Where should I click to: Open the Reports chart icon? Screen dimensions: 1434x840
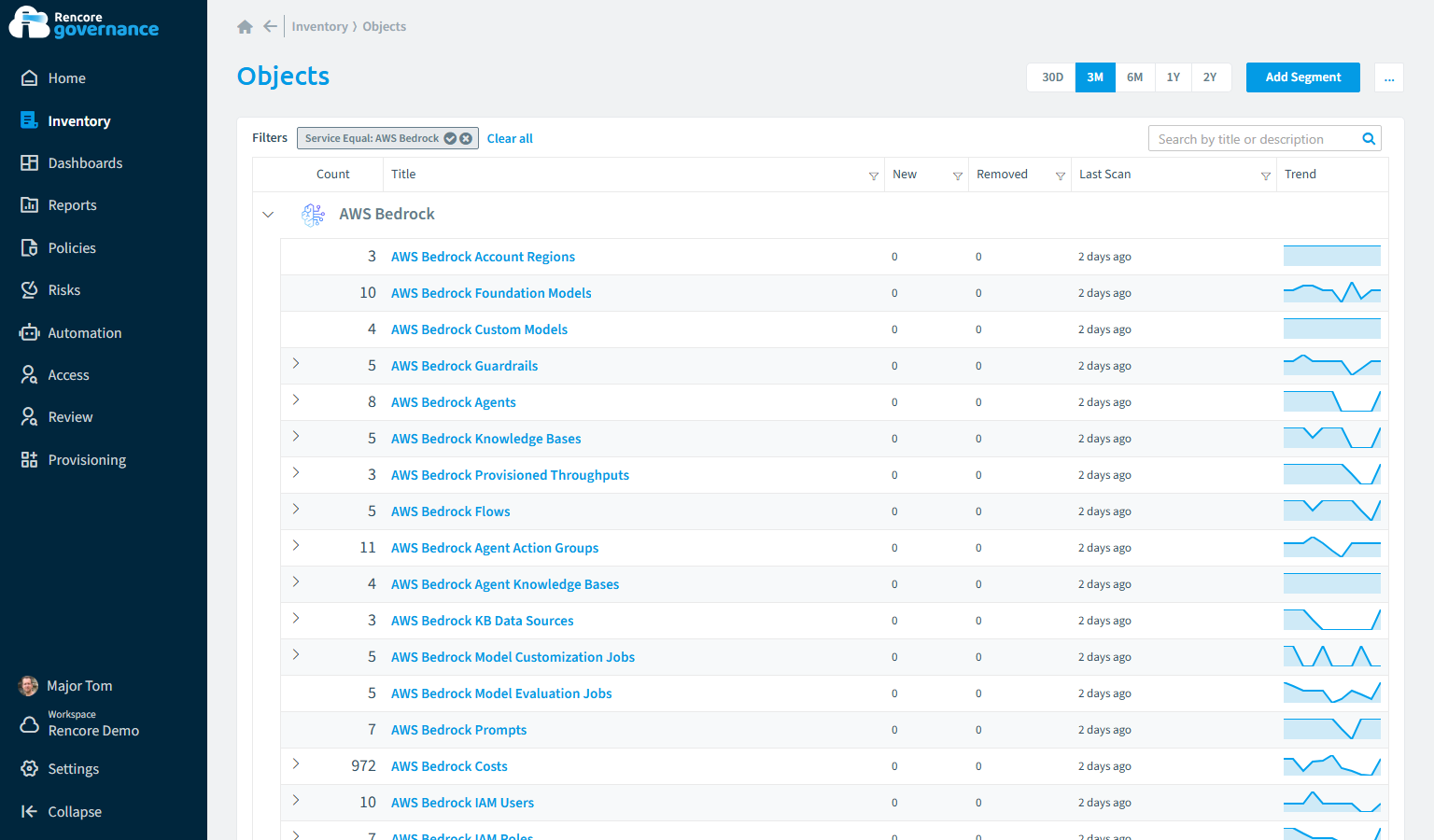click(x=30, y=205)
